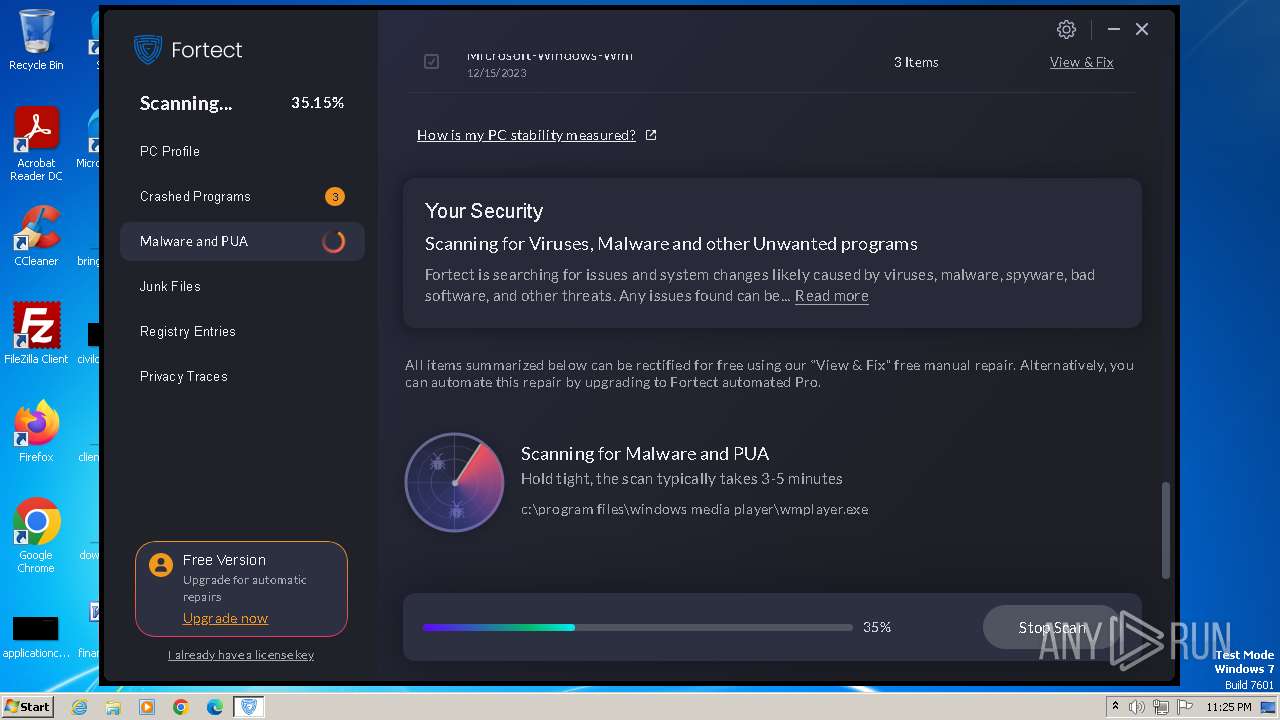Open Internet Explorer in taskbar
The width and height of the screenshot is (1280, 720).
(80, 707)
